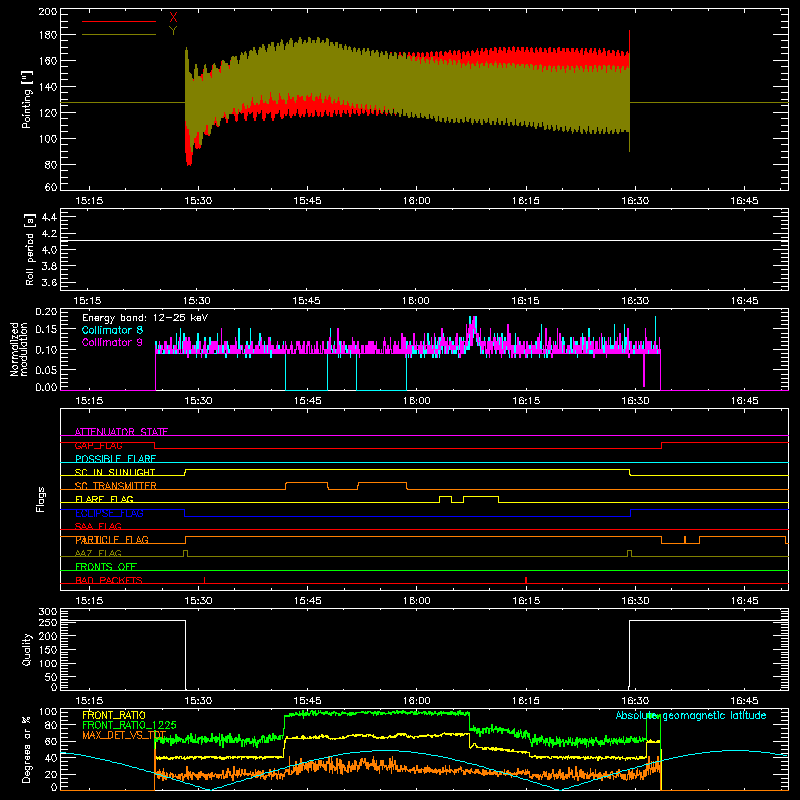Click the 300 tick on Quality axis
800x800 pixels.
(x=47, y=612)
